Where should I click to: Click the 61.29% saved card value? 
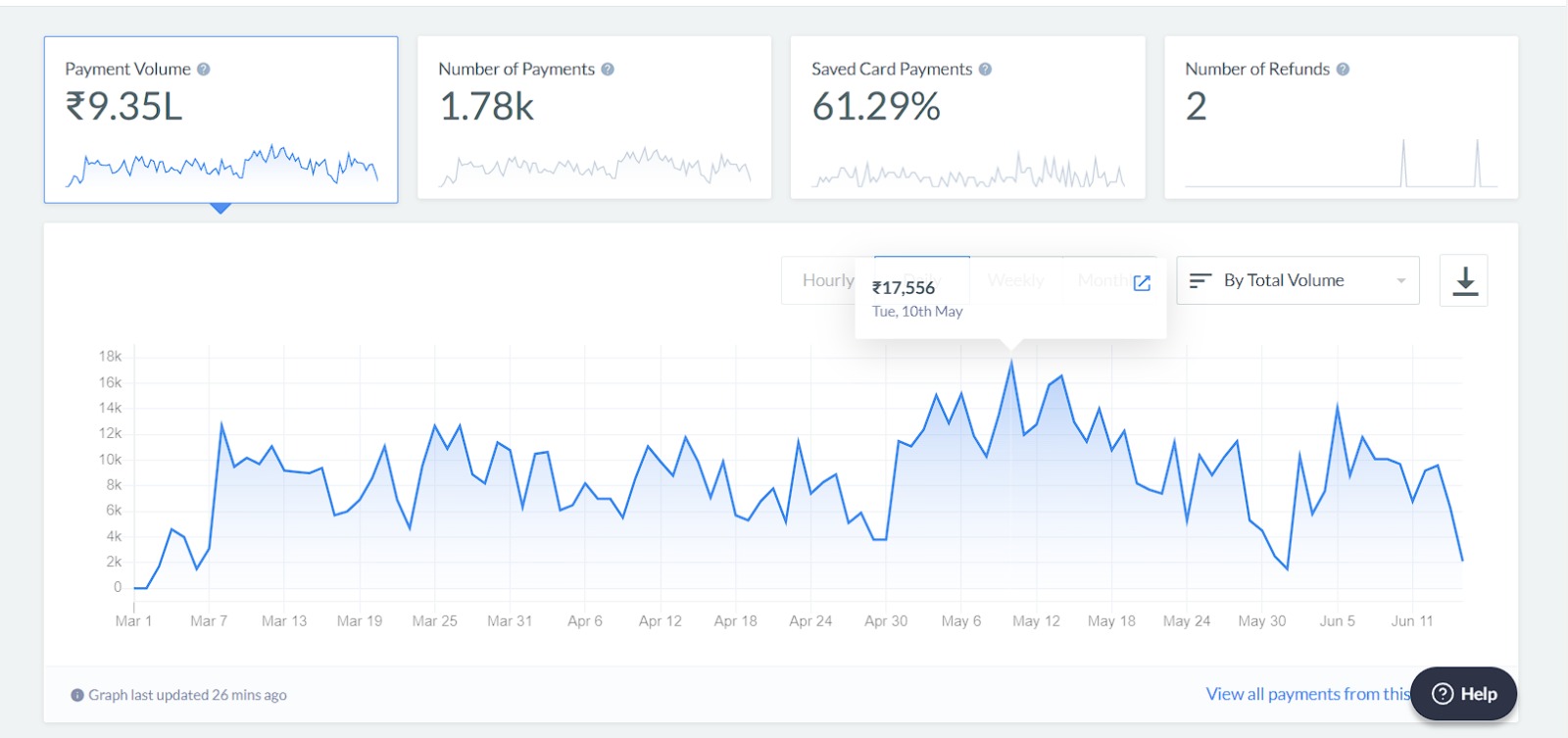click(876, 106)
